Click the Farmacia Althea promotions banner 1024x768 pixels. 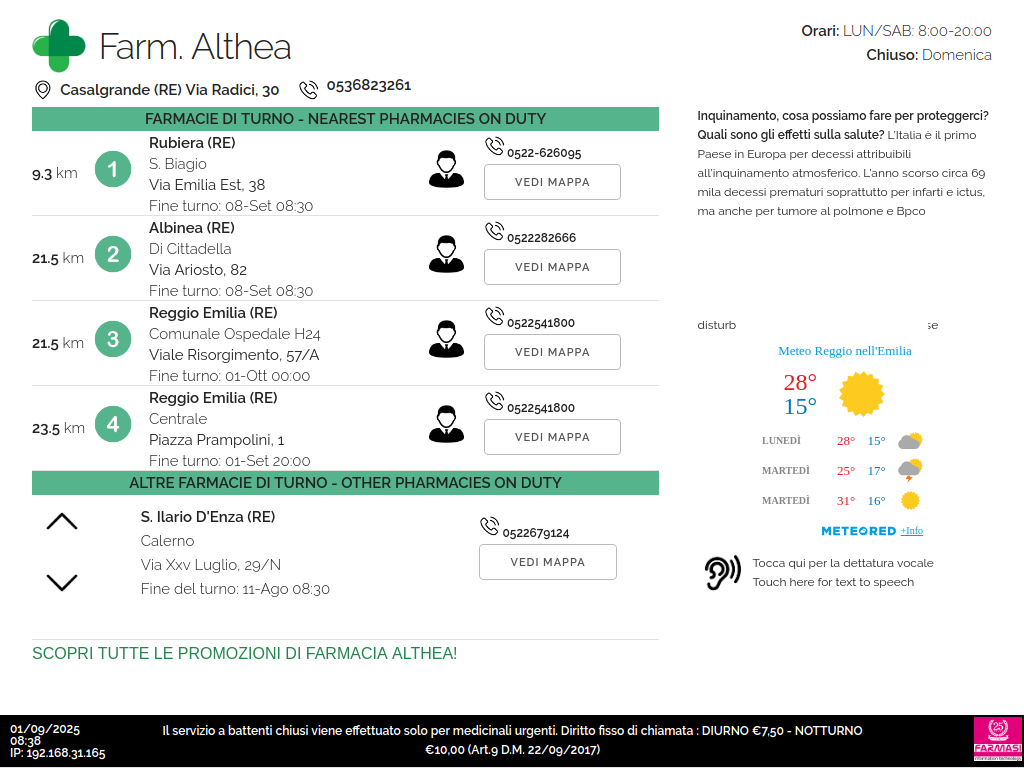[245, 654]
